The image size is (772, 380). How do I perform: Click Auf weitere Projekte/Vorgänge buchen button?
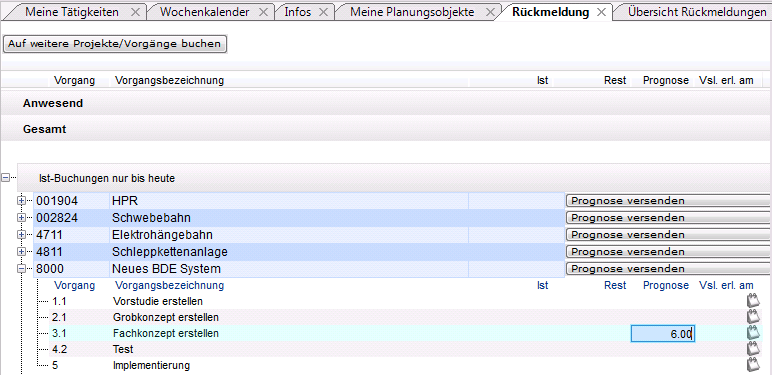tap(115, 44)
